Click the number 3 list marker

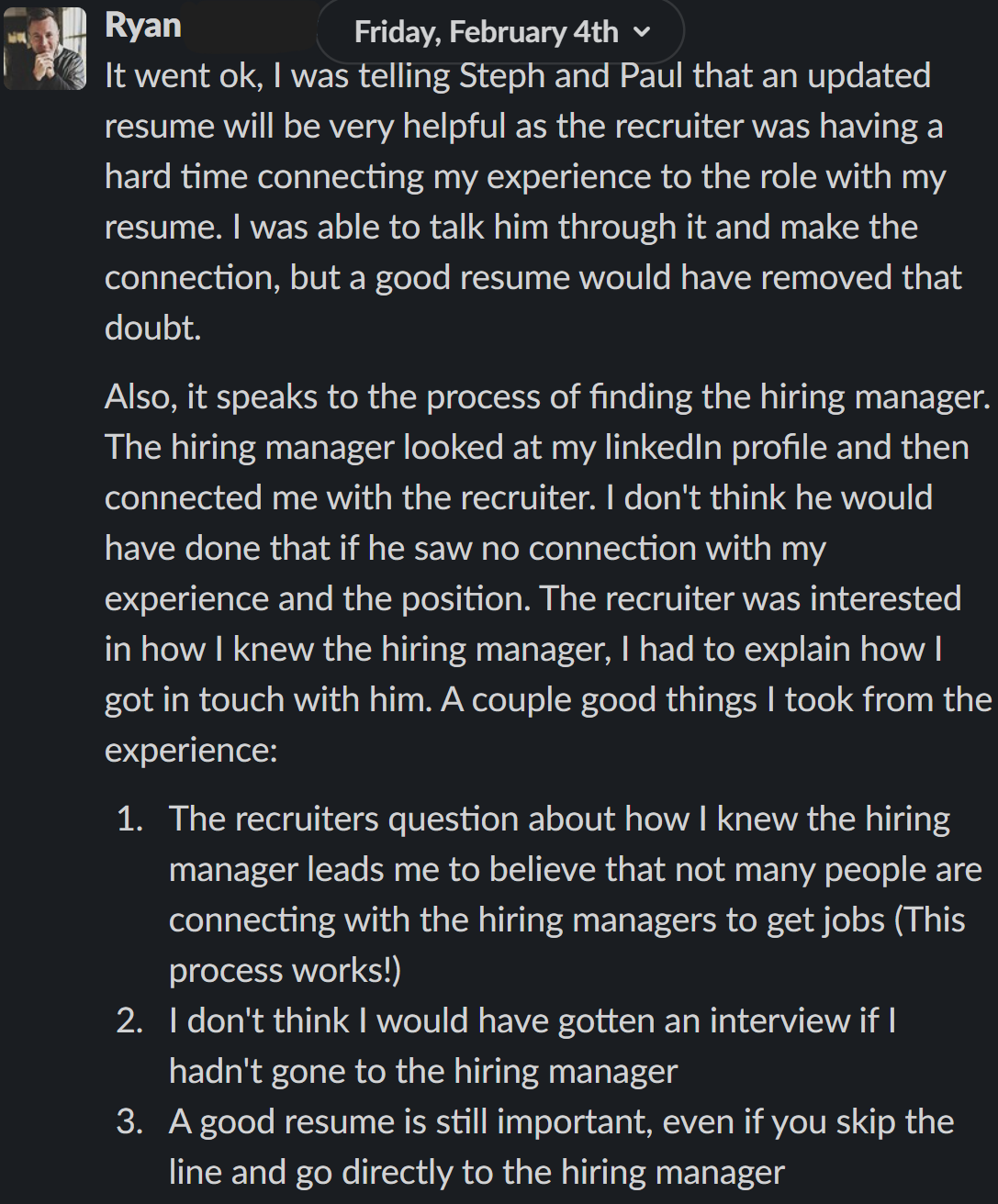(129, 1121)
